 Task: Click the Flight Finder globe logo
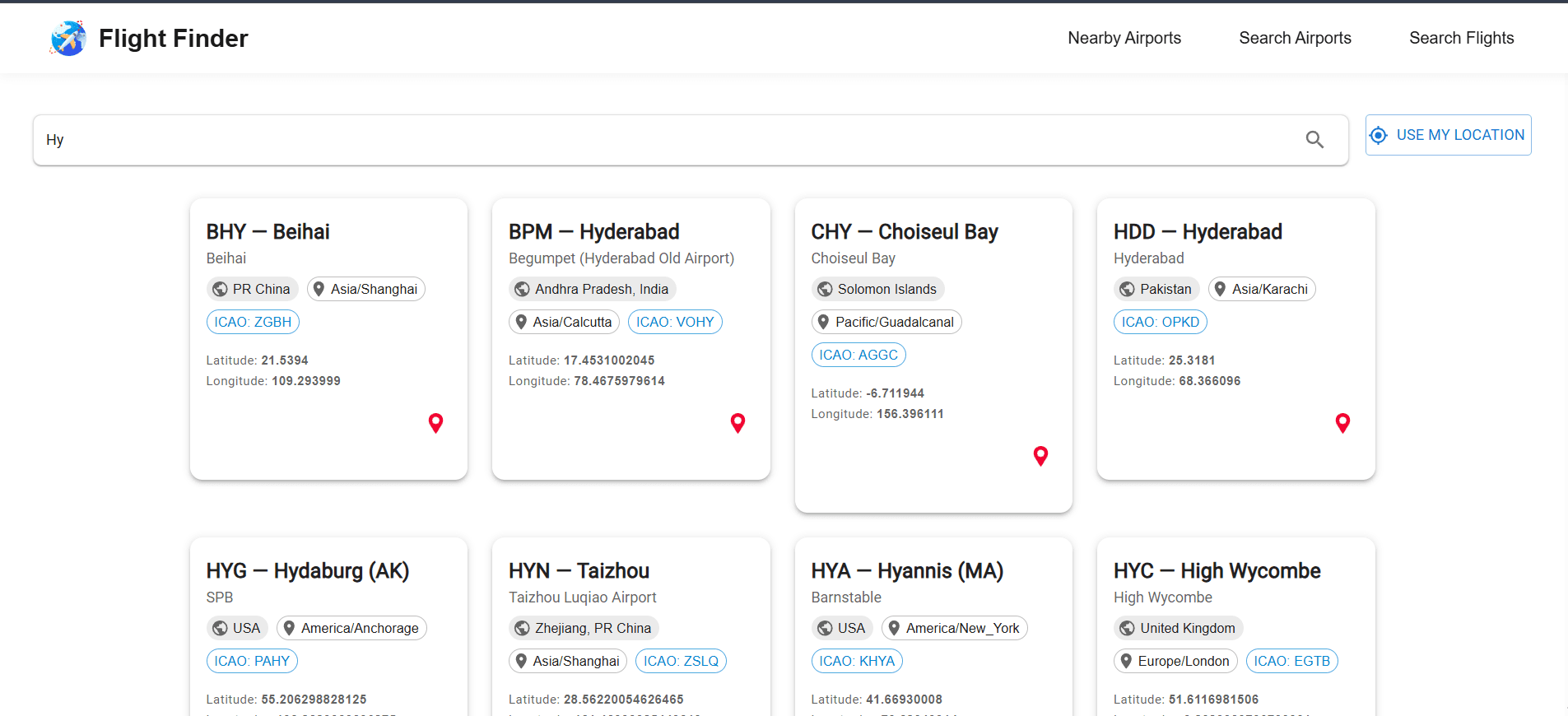pos(68,39)
